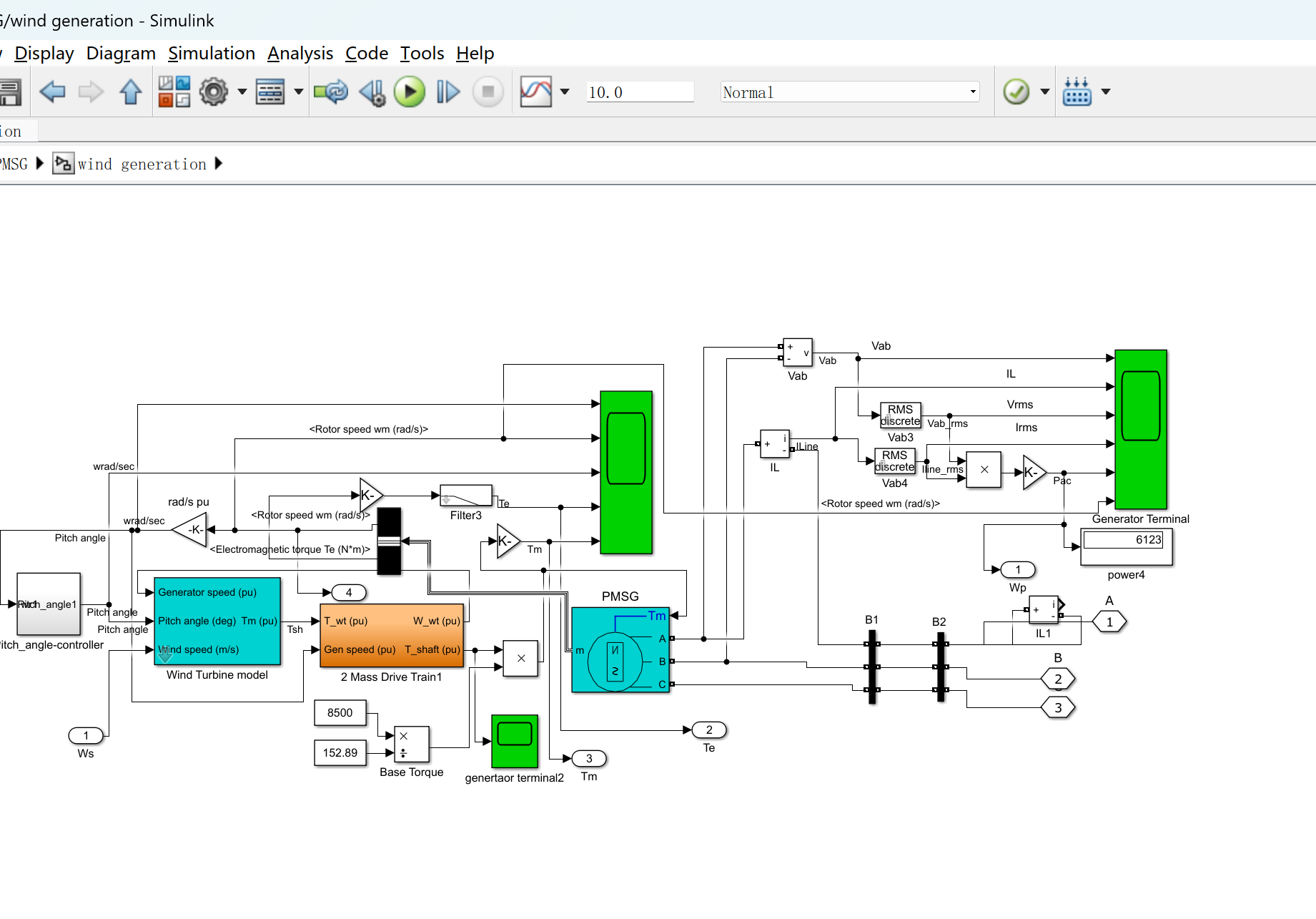Open the Library Browser
Viewport: 1316px width, 919px height.
[x=174, y=92]
